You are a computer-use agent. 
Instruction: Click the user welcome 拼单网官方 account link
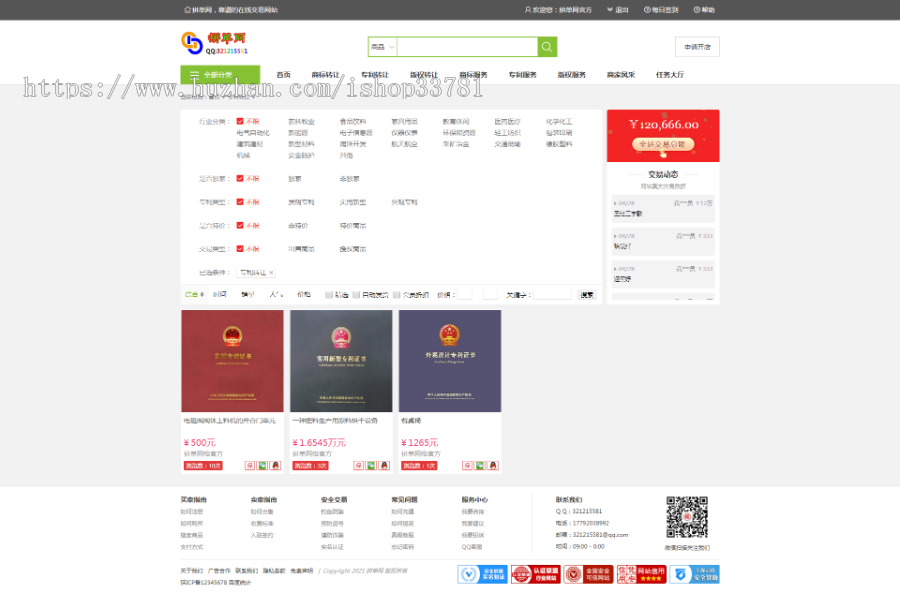[558, 10]
